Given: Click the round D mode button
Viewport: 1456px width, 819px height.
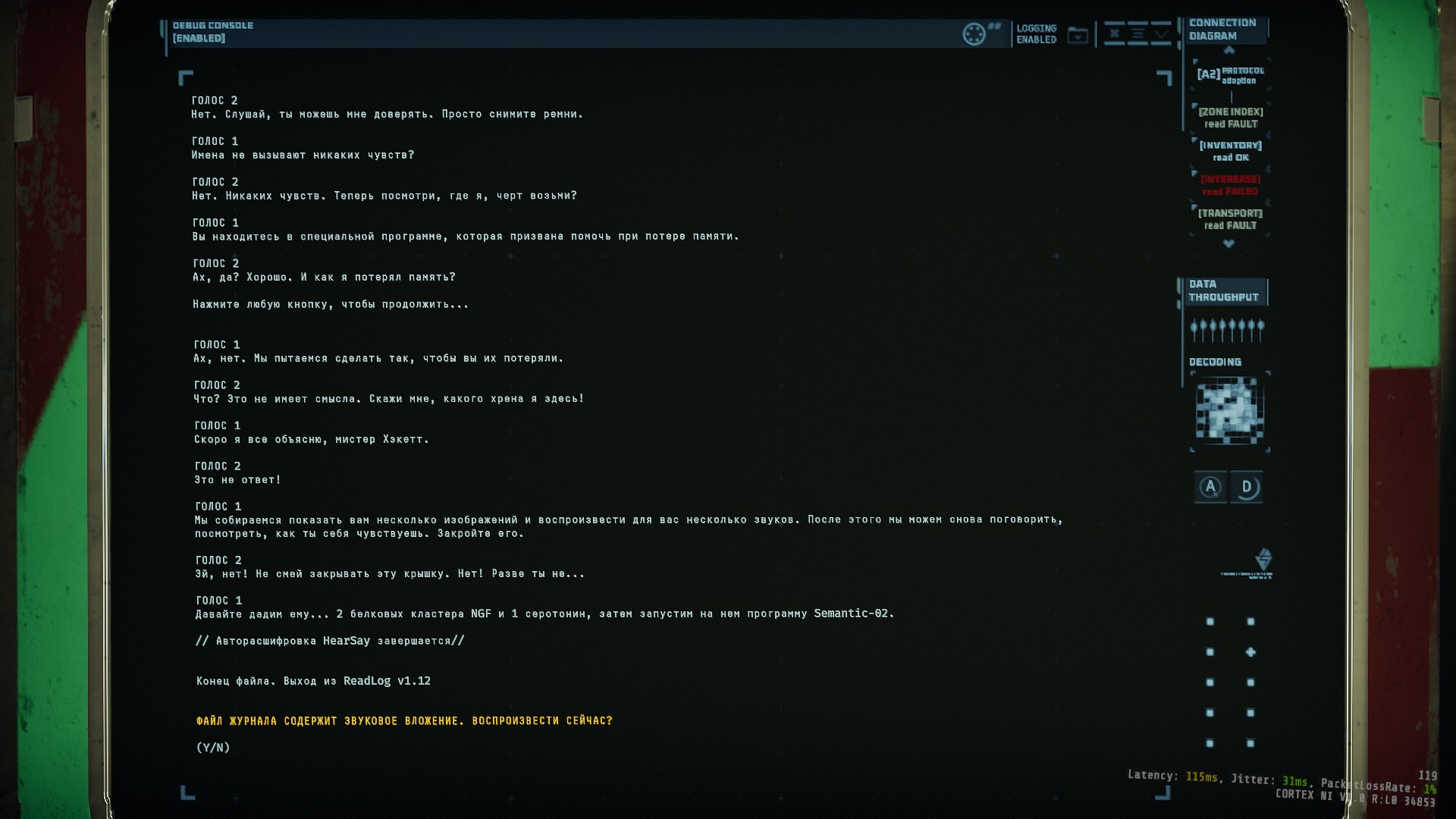Looking at the screenshot, I should coord(1247,487).
